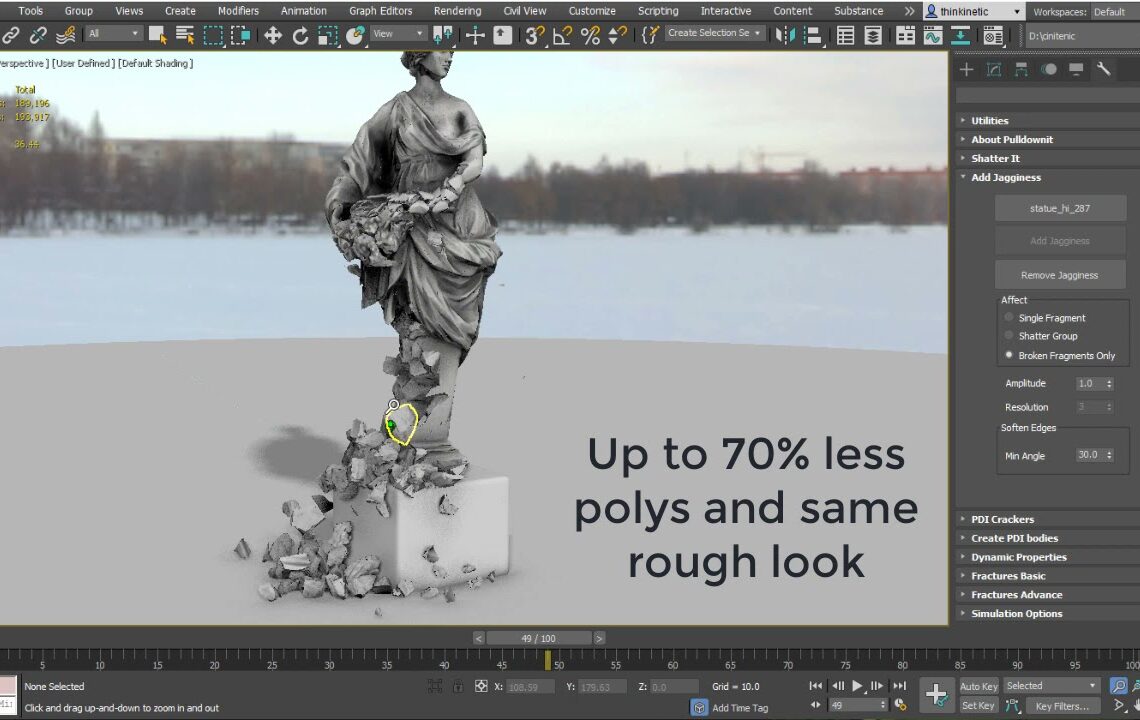Select the Move transform tool

point(272,35)
